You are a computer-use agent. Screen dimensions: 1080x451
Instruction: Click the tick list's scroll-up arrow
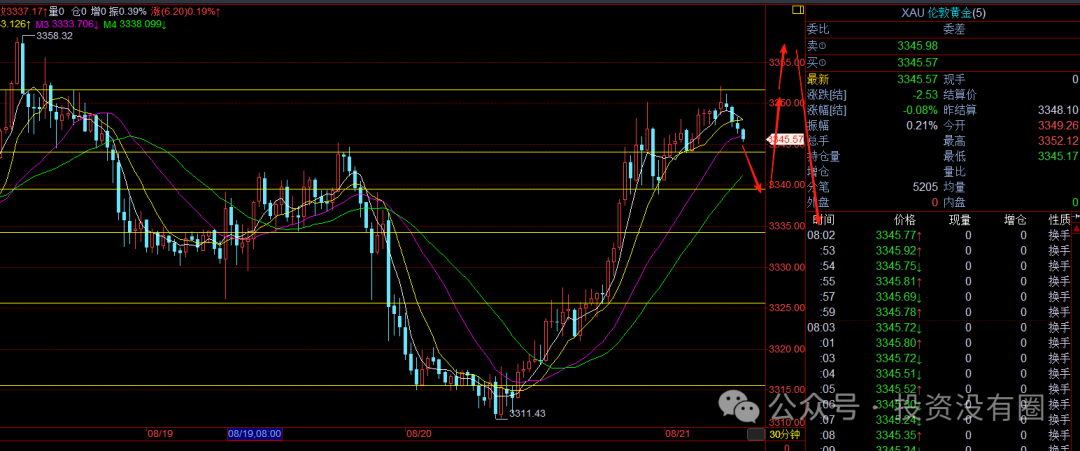[1076, 231]
